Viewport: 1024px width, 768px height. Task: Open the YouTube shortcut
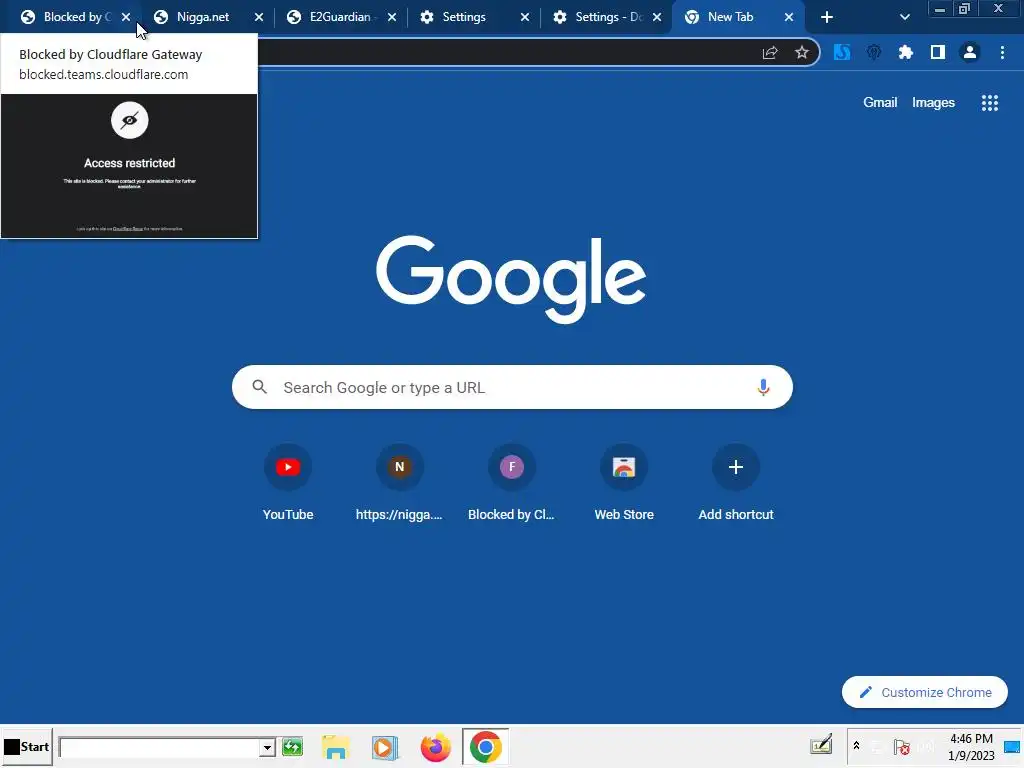288,483
